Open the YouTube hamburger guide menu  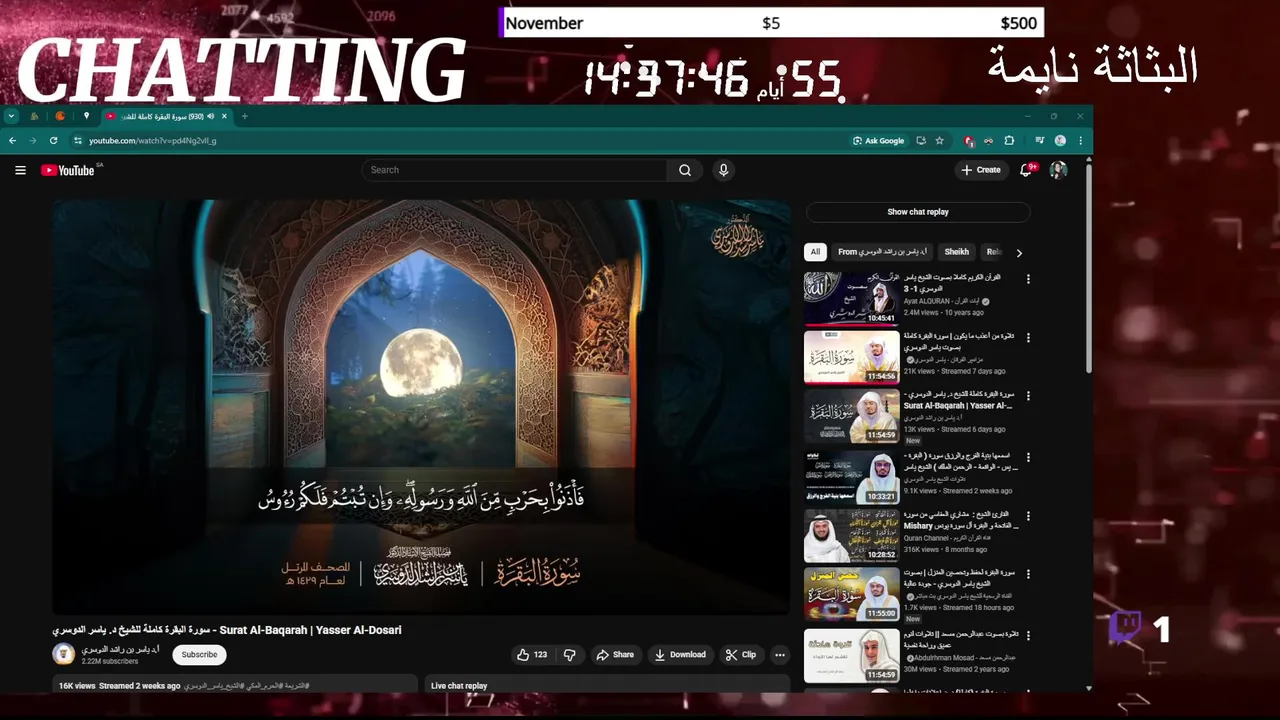(20, 170)
